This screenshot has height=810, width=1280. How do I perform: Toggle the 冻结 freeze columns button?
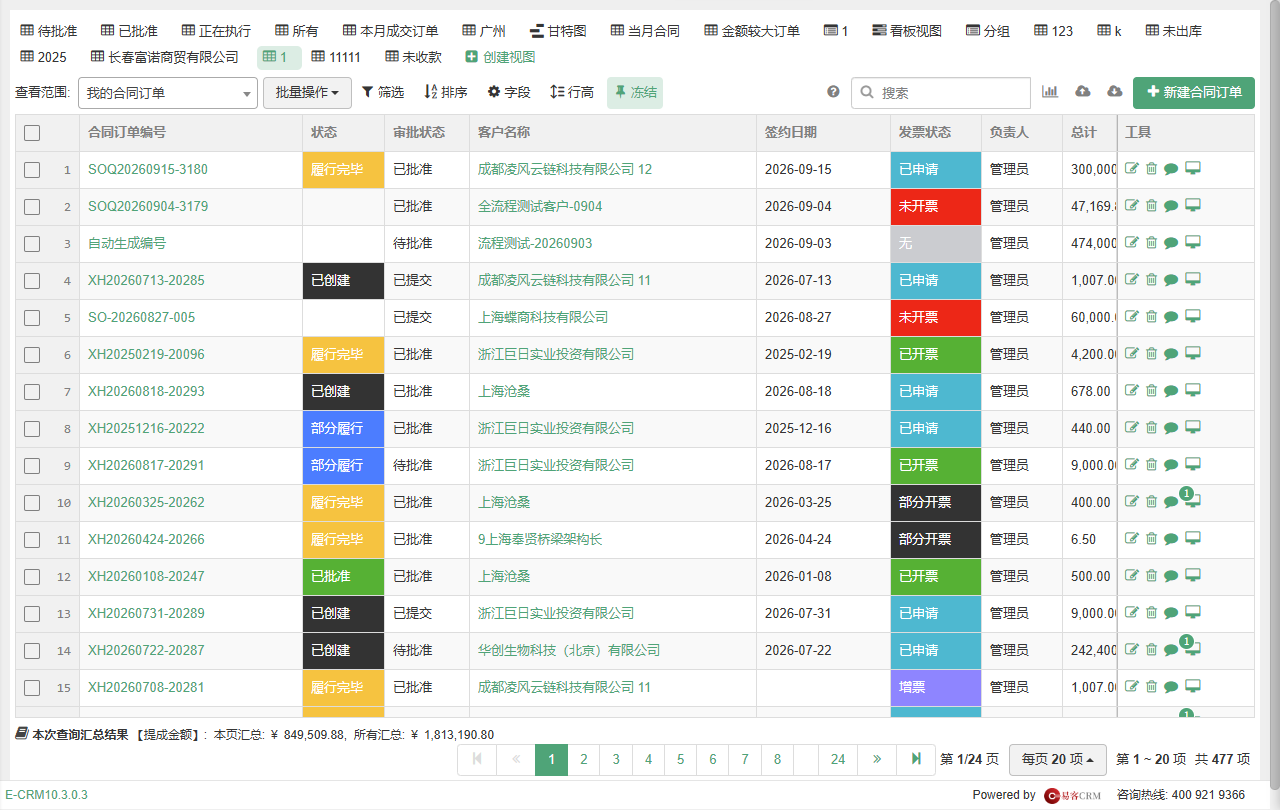click(635, 93)
